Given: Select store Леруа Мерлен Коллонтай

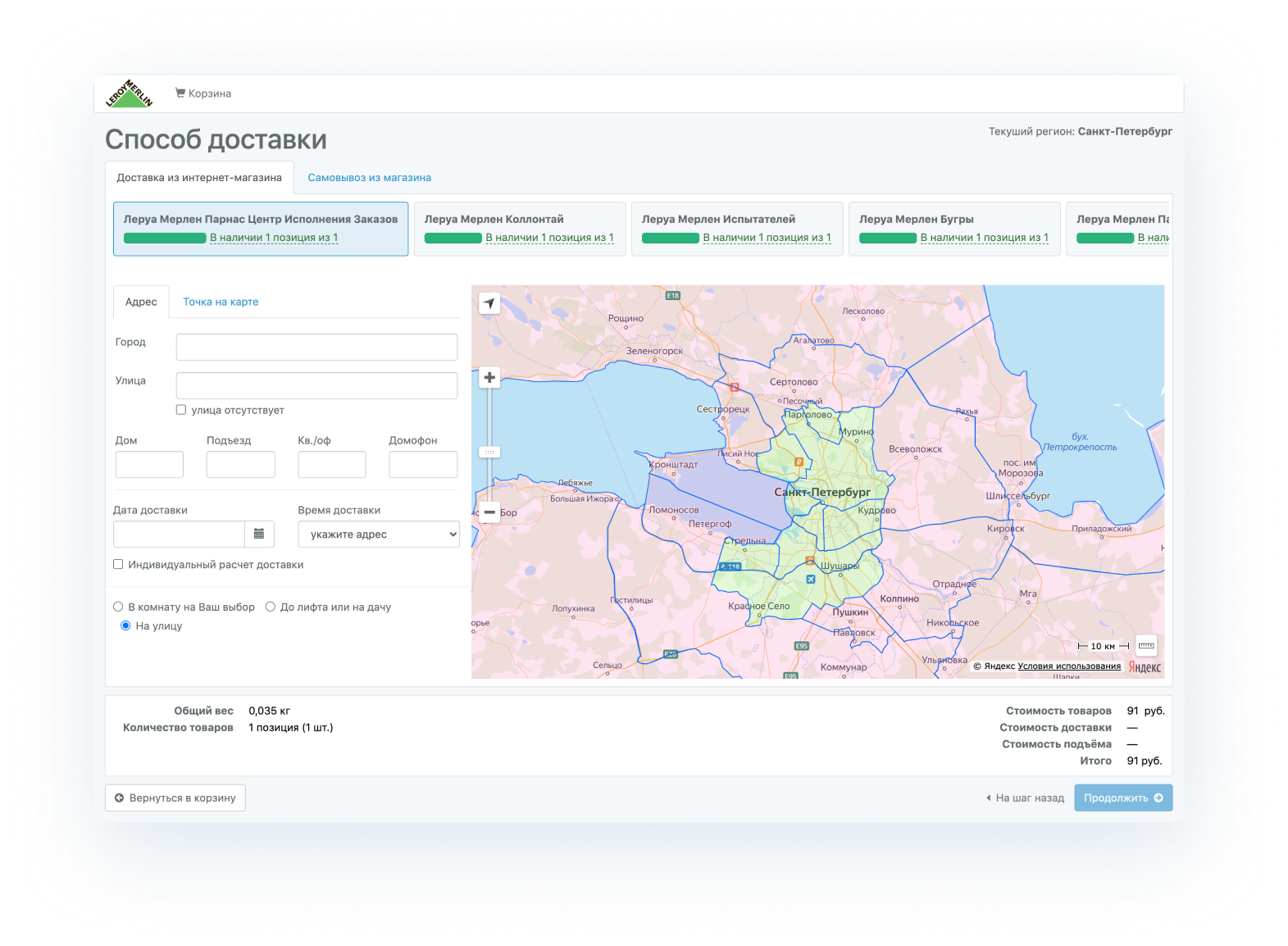Looking at the screenshot, I should click(519, 229).
